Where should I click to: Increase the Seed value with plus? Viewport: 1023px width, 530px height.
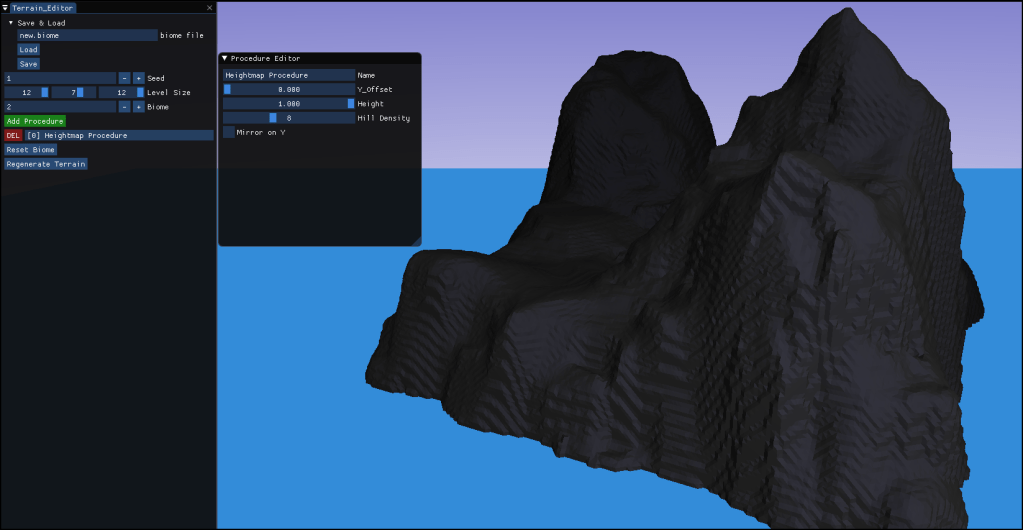[138, 78]
